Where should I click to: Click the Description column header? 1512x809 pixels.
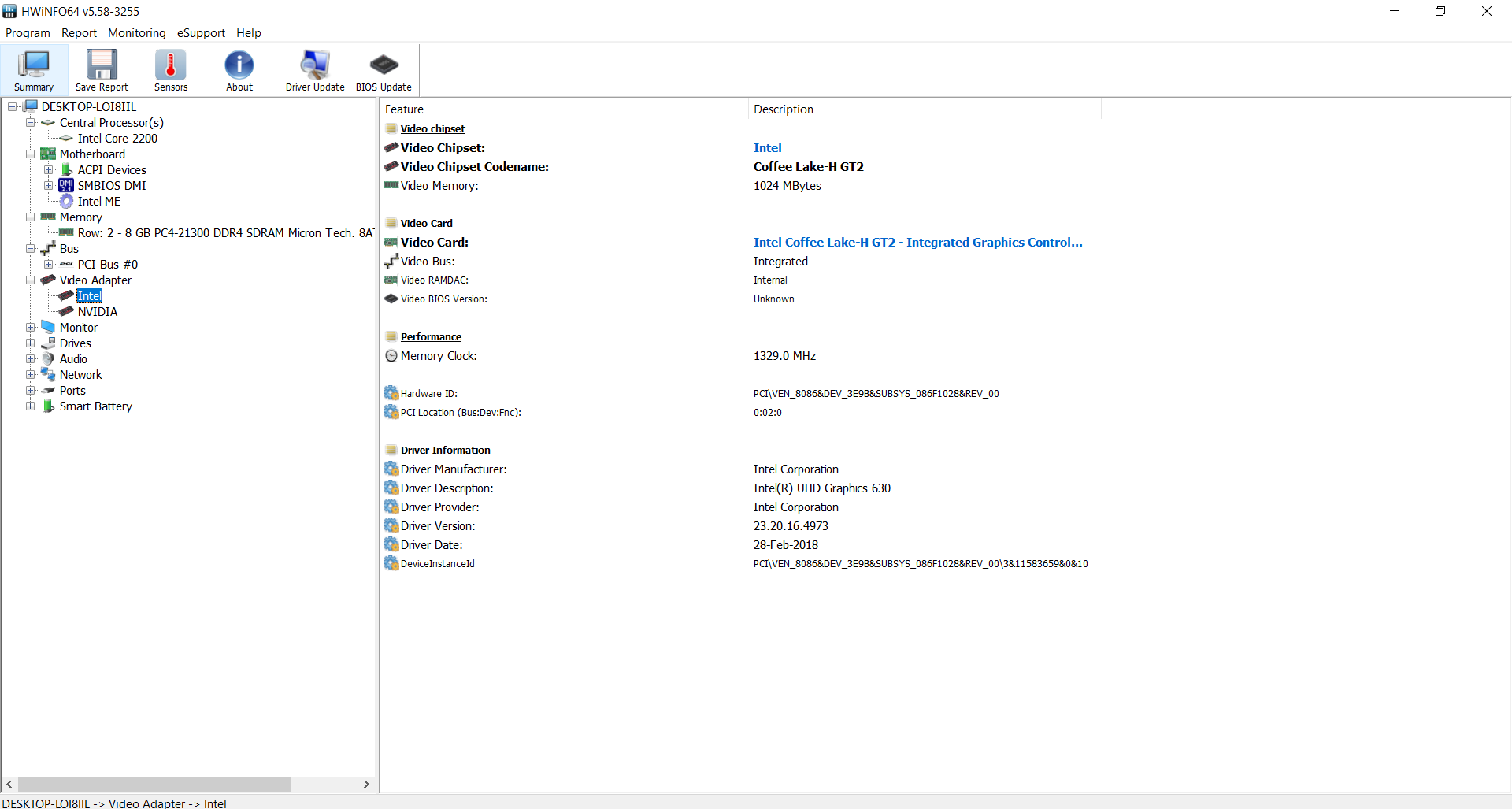[925, 109]
